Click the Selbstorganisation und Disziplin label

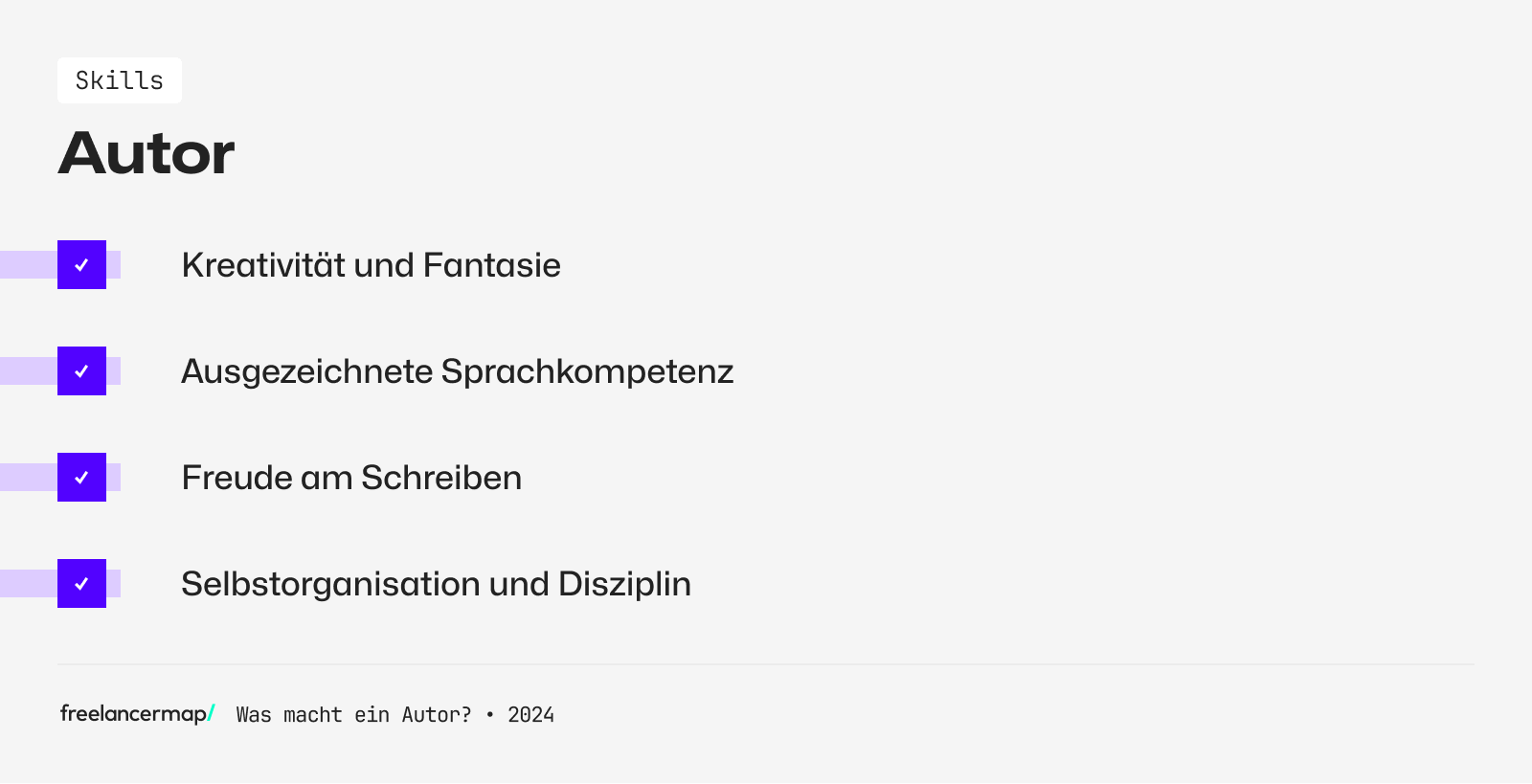point(436,584)
